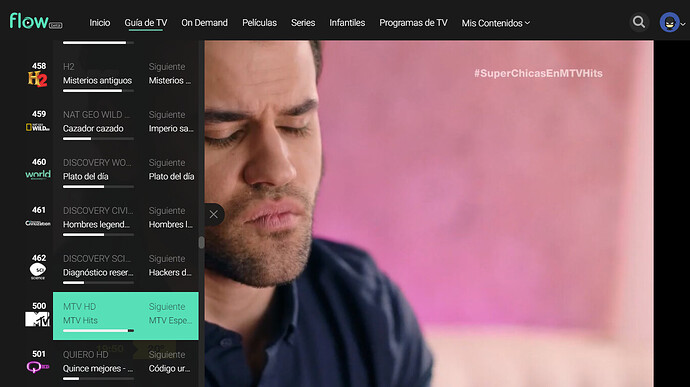The image size is (690, 387).
Task: Click the QUIERO HD channel name
Action: click(x=85, y=354)
